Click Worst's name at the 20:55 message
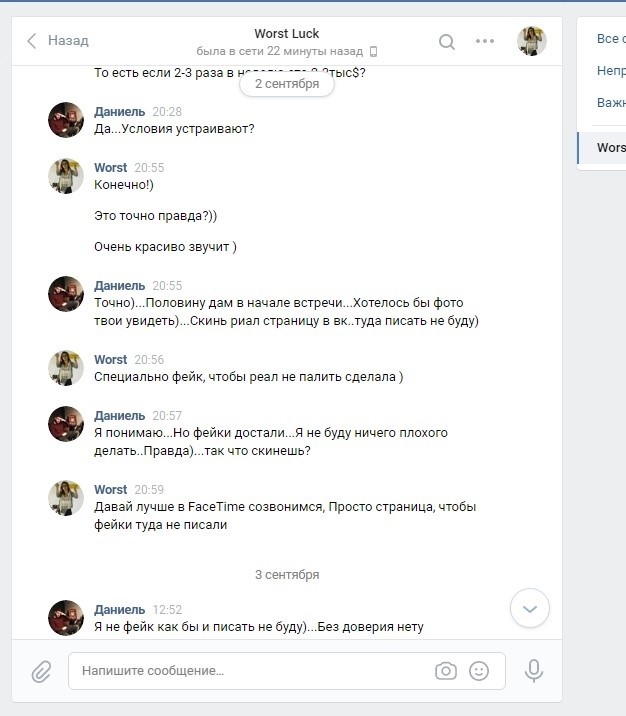The width and height of the screenshot is (626, 716). pos(110,168)
